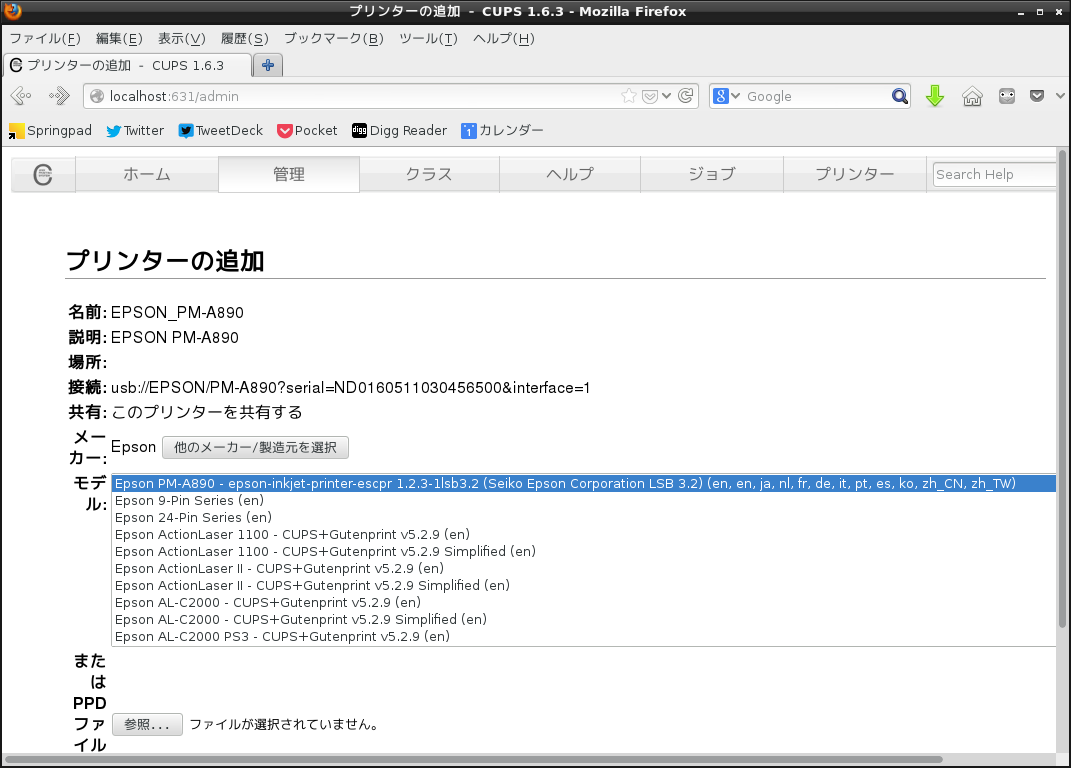The height and width of the screenshot is (768, 1071).
Task: Click the browser forward arrow
Action: coord(59,96)
